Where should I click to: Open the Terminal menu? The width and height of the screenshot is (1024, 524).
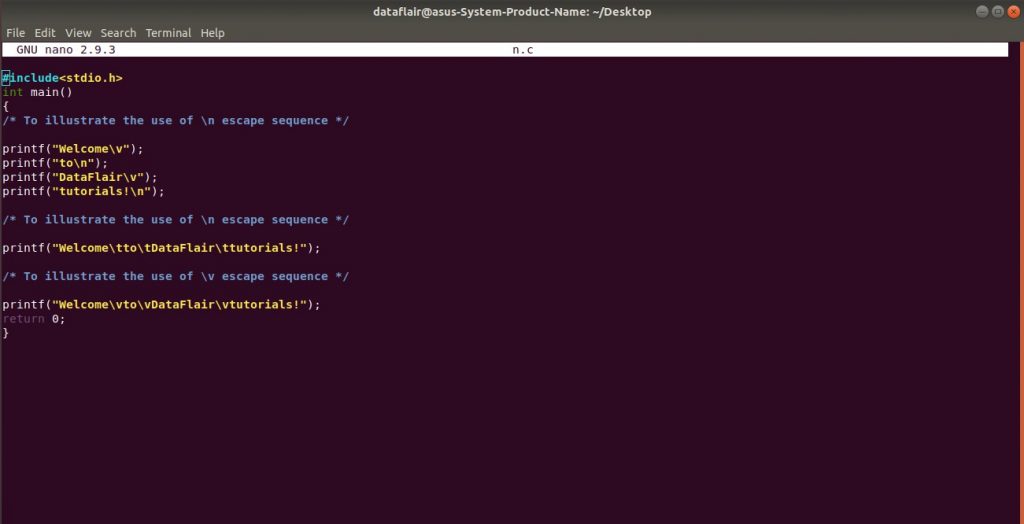click(x=168, y=33)
